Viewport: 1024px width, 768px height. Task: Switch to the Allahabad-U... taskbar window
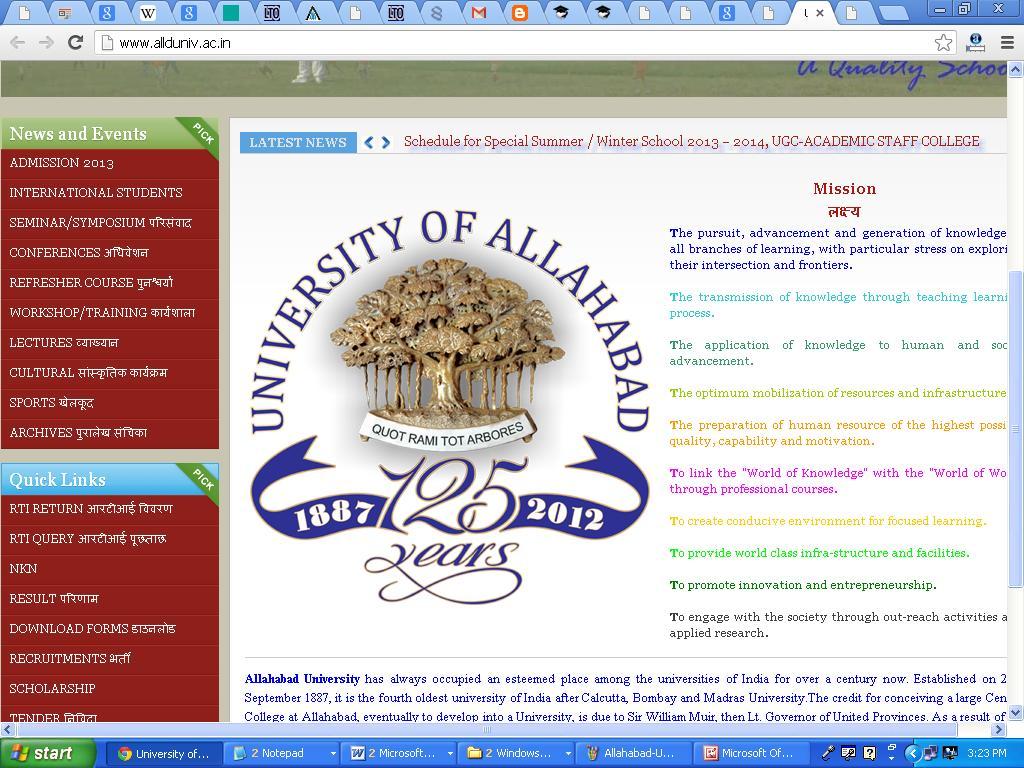click(635, 754)
